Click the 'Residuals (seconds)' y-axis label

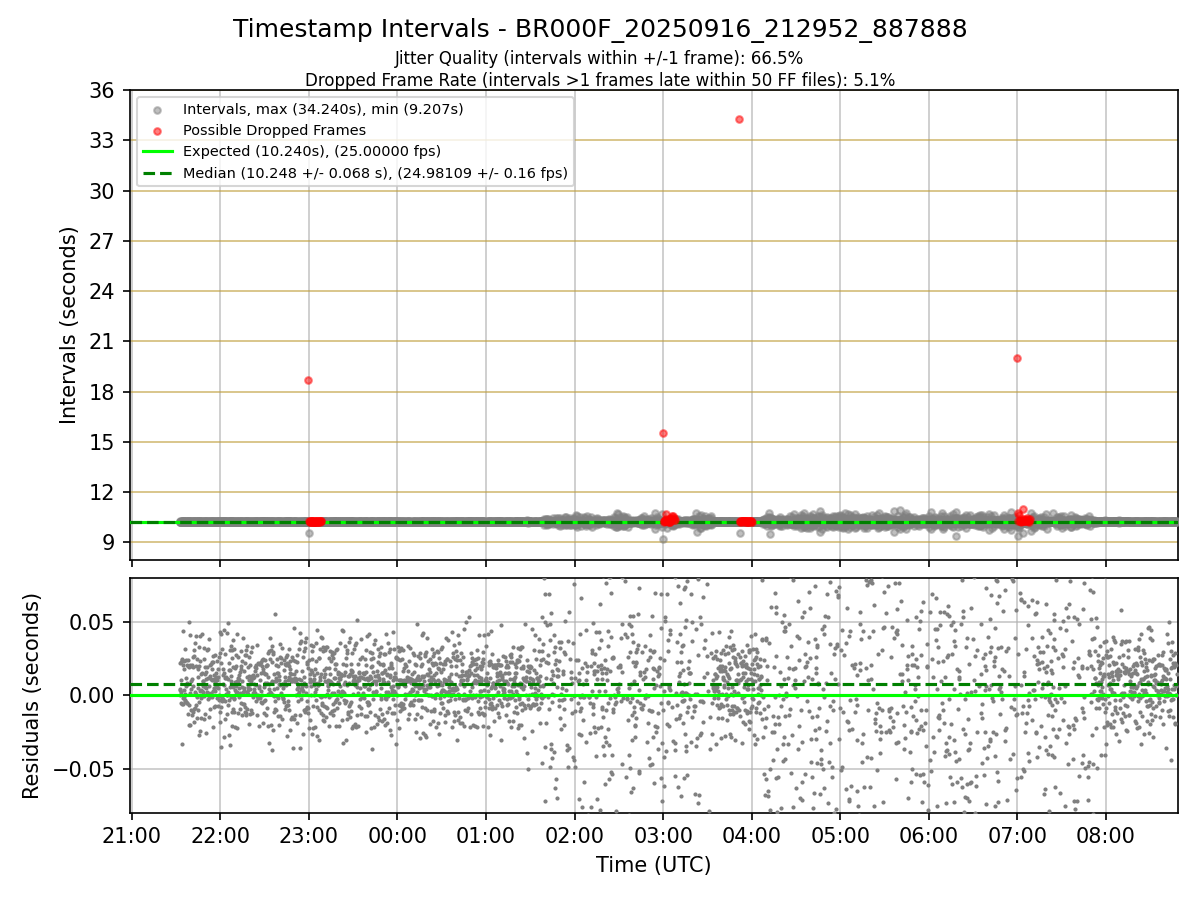coord(32,696)
